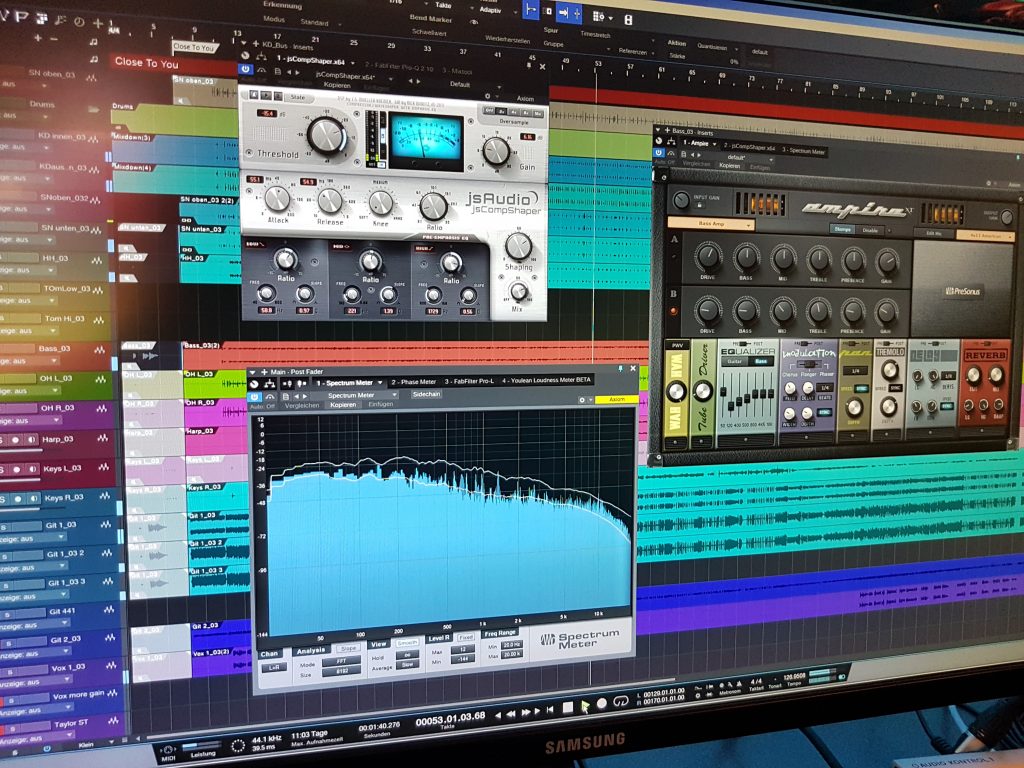Bypass the Ampire plugin via power button
Image resolution: width=1024 pixels, height=768 pixels.
659,153
